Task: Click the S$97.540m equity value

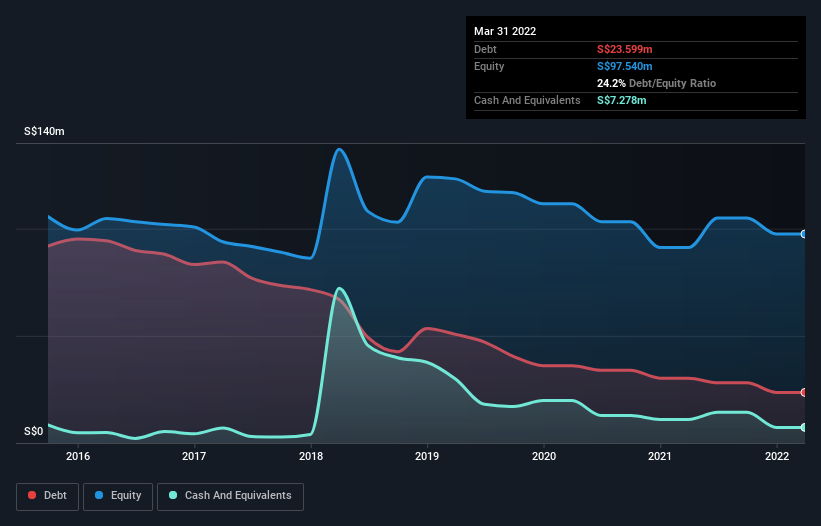Action: pos(625,66)
